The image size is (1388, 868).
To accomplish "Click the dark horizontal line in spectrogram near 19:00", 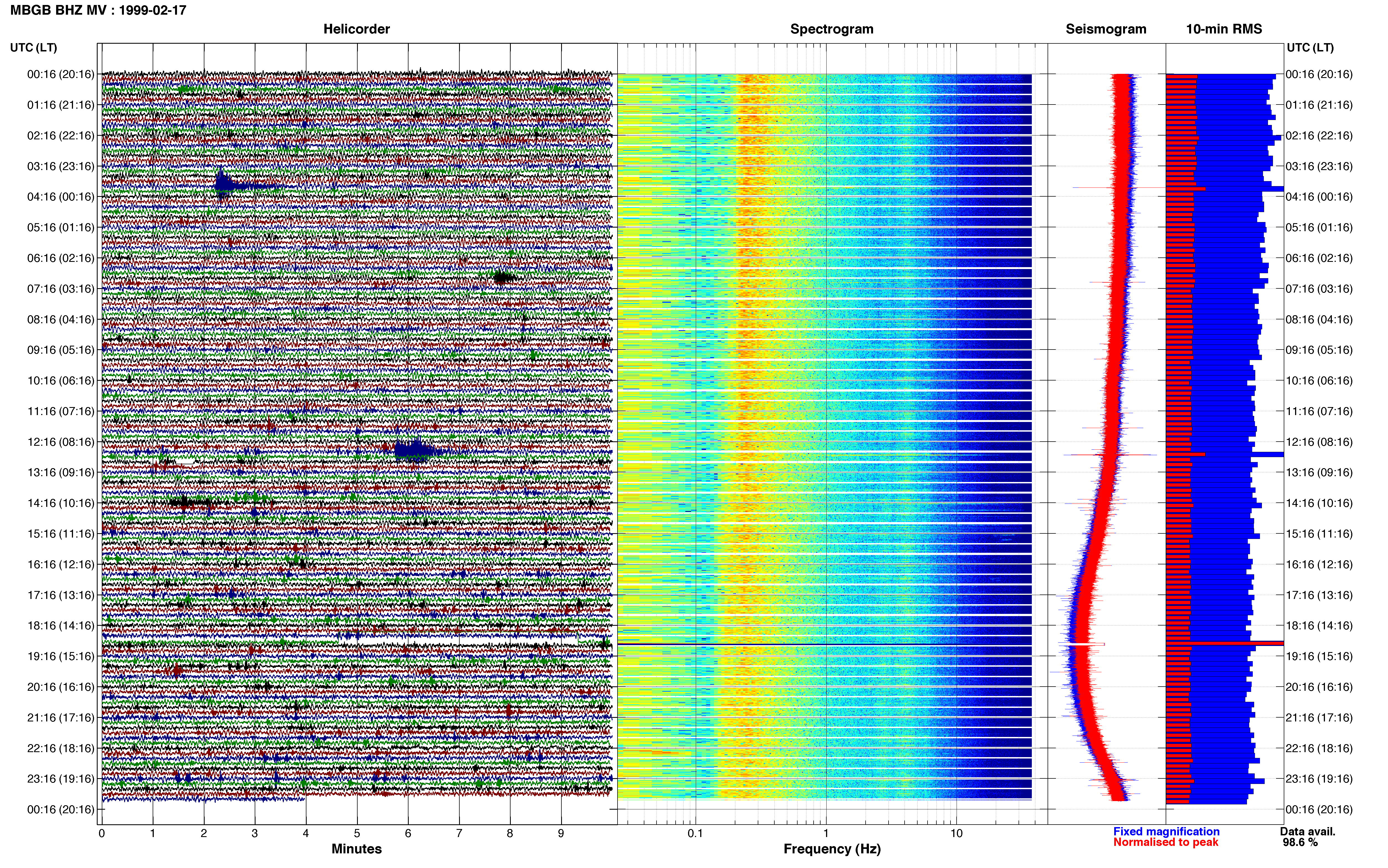I will [x=824, y=644].
